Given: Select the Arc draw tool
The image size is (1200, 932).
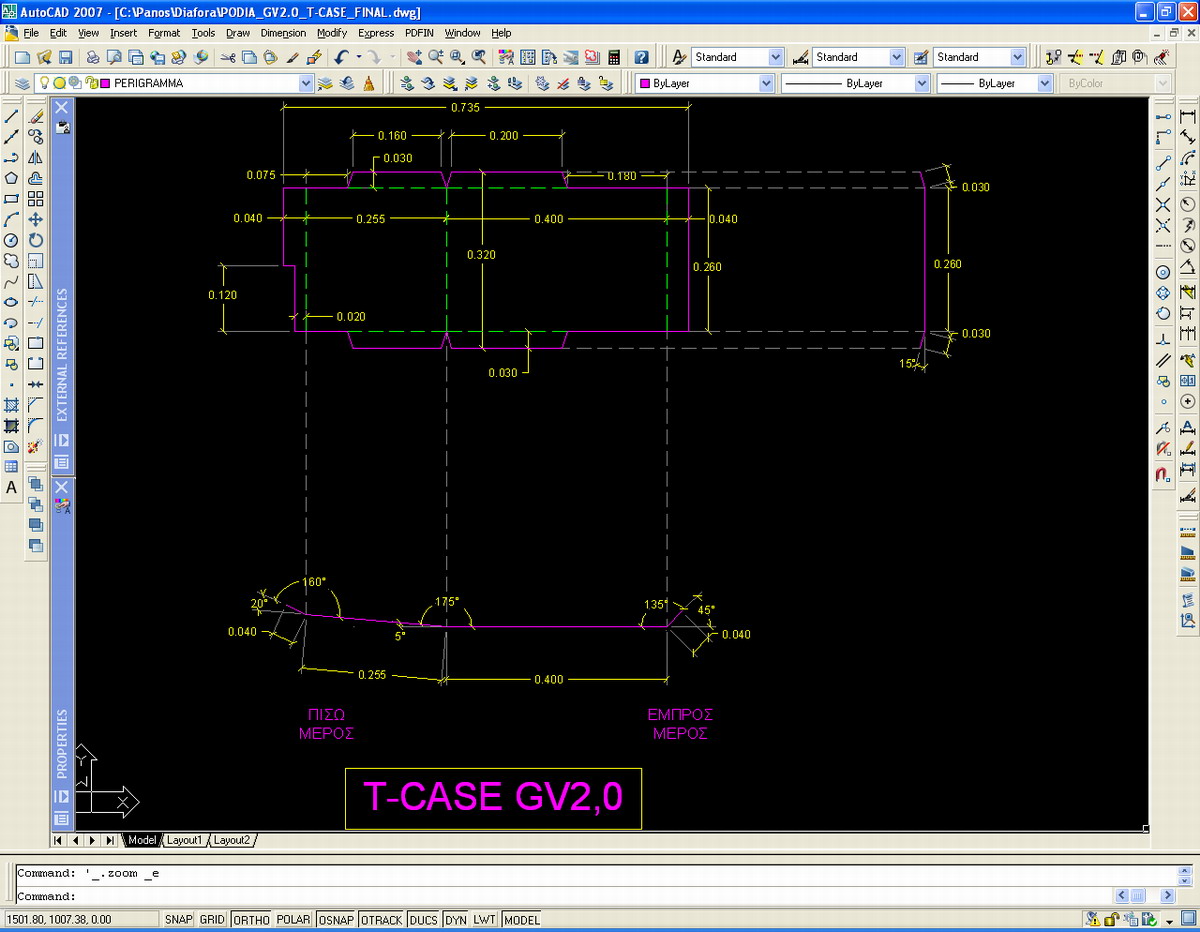Looking at the screenshot, I should (x=12, y=219).
